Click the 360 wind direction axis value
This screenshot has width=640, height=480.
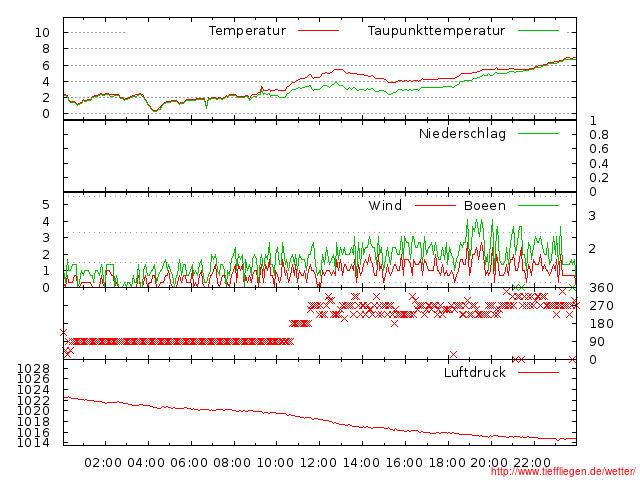pyautogui.click(x=601, y=288)
